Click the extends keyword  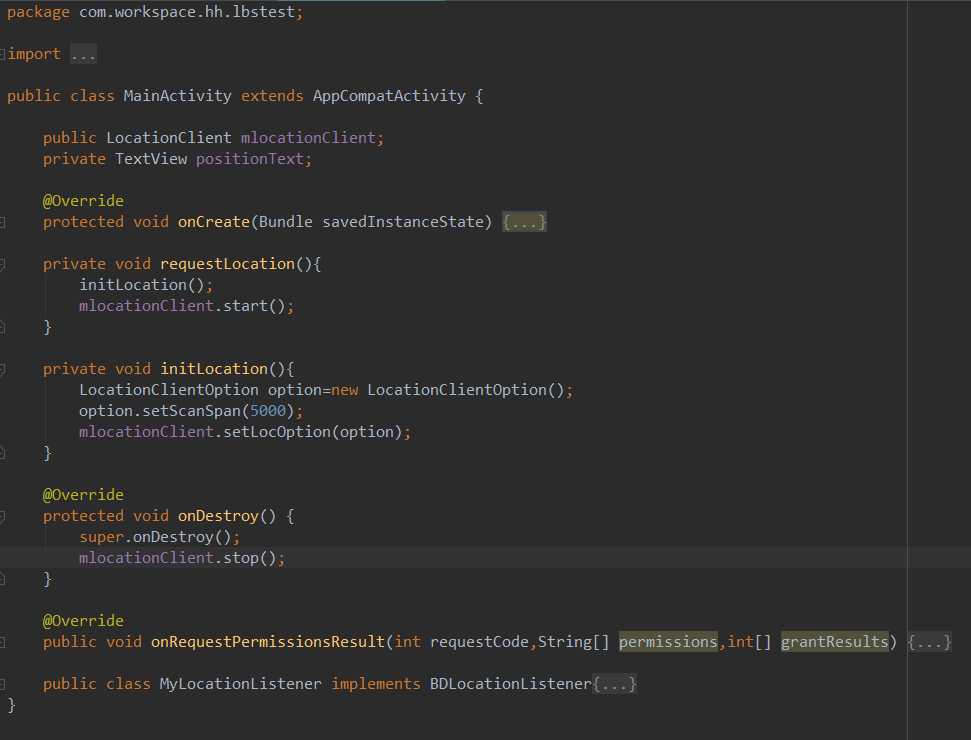(272, 96)
